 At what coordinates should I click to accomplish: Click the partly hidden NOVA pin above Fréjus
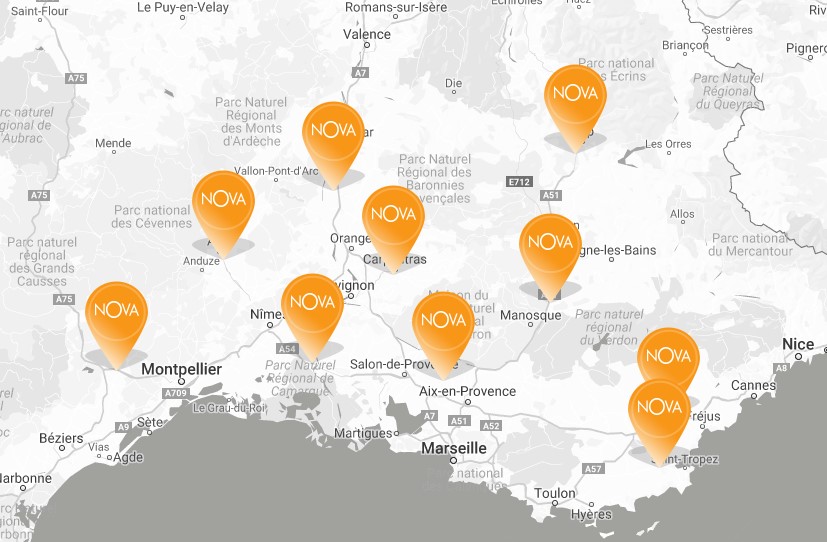668,350
